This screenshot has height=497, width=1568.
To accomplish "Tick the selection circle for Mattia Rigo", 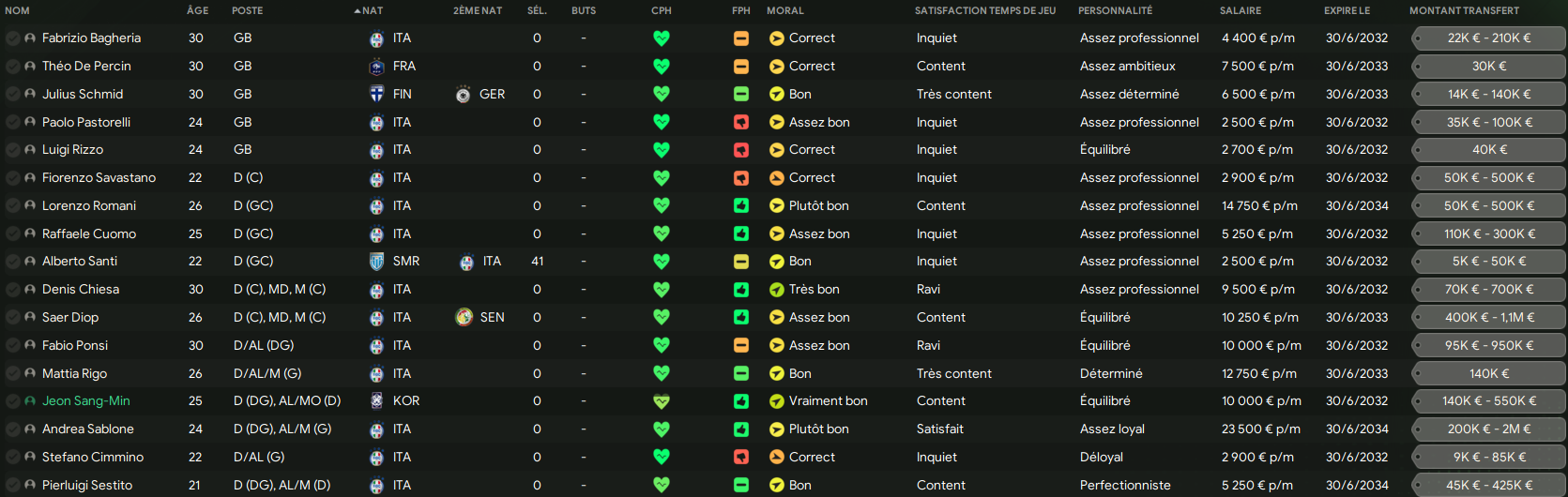I will [x=12, y=374].
